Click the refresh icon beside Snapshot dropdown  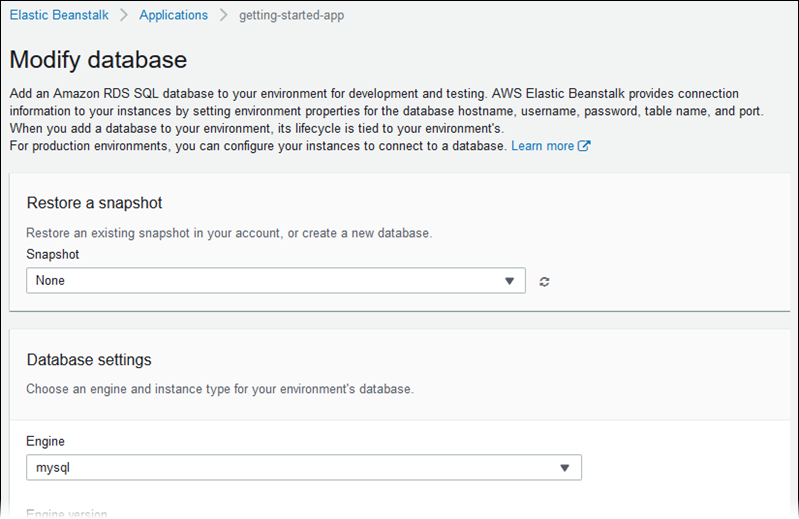[x=544, y=281]
